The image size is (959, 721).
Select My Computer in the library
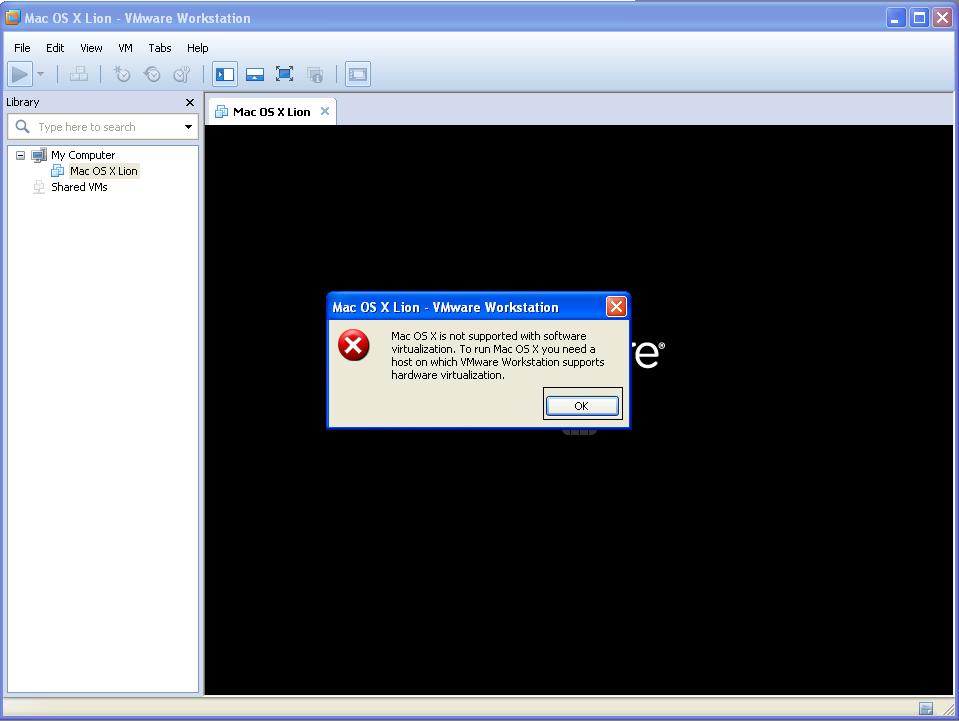pos(83,155)
